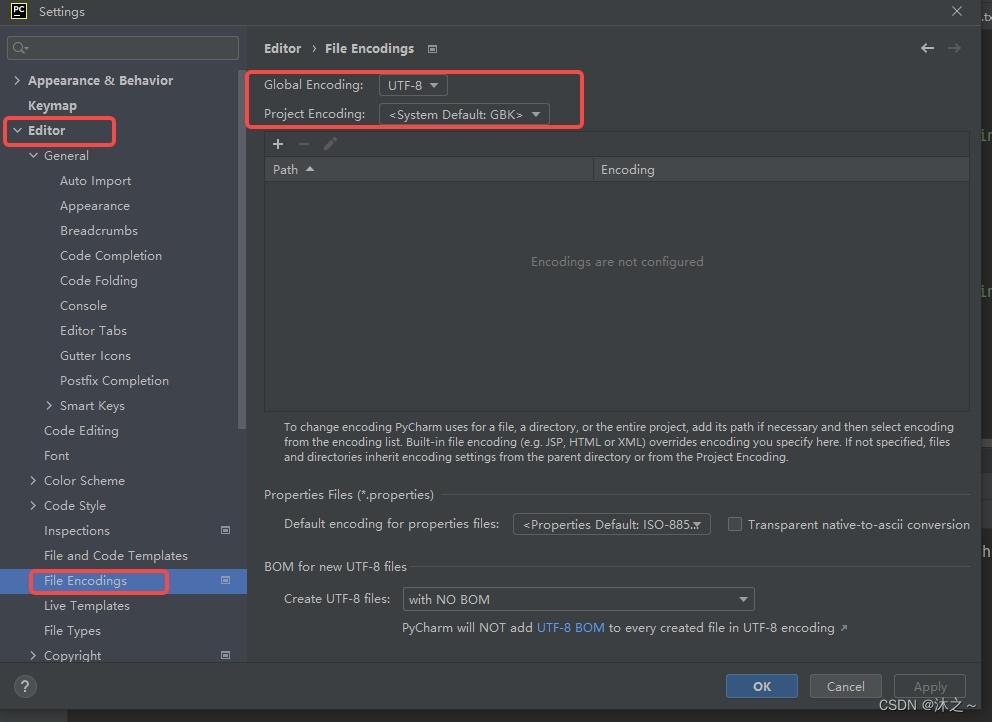Open help via the question mark icon
Image resolution: width=992 pixels, height=722 pixels.
(24, 686)
